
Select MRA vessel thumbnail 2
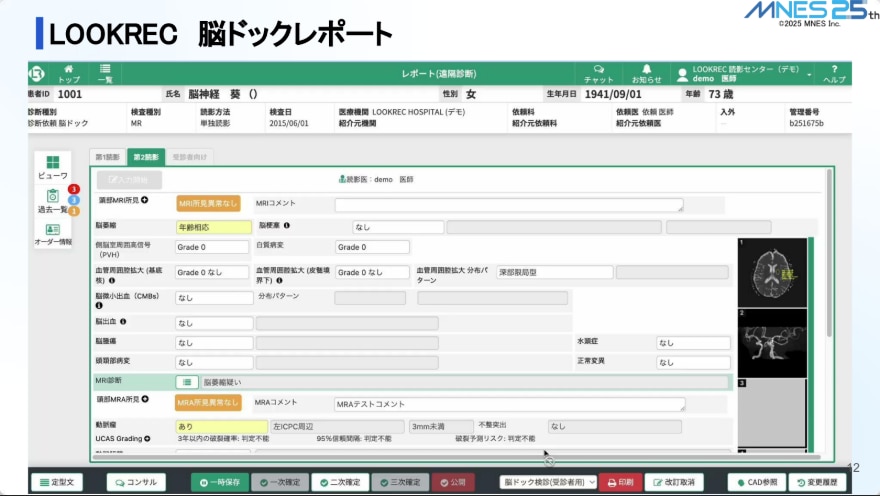tap(772, 343)
